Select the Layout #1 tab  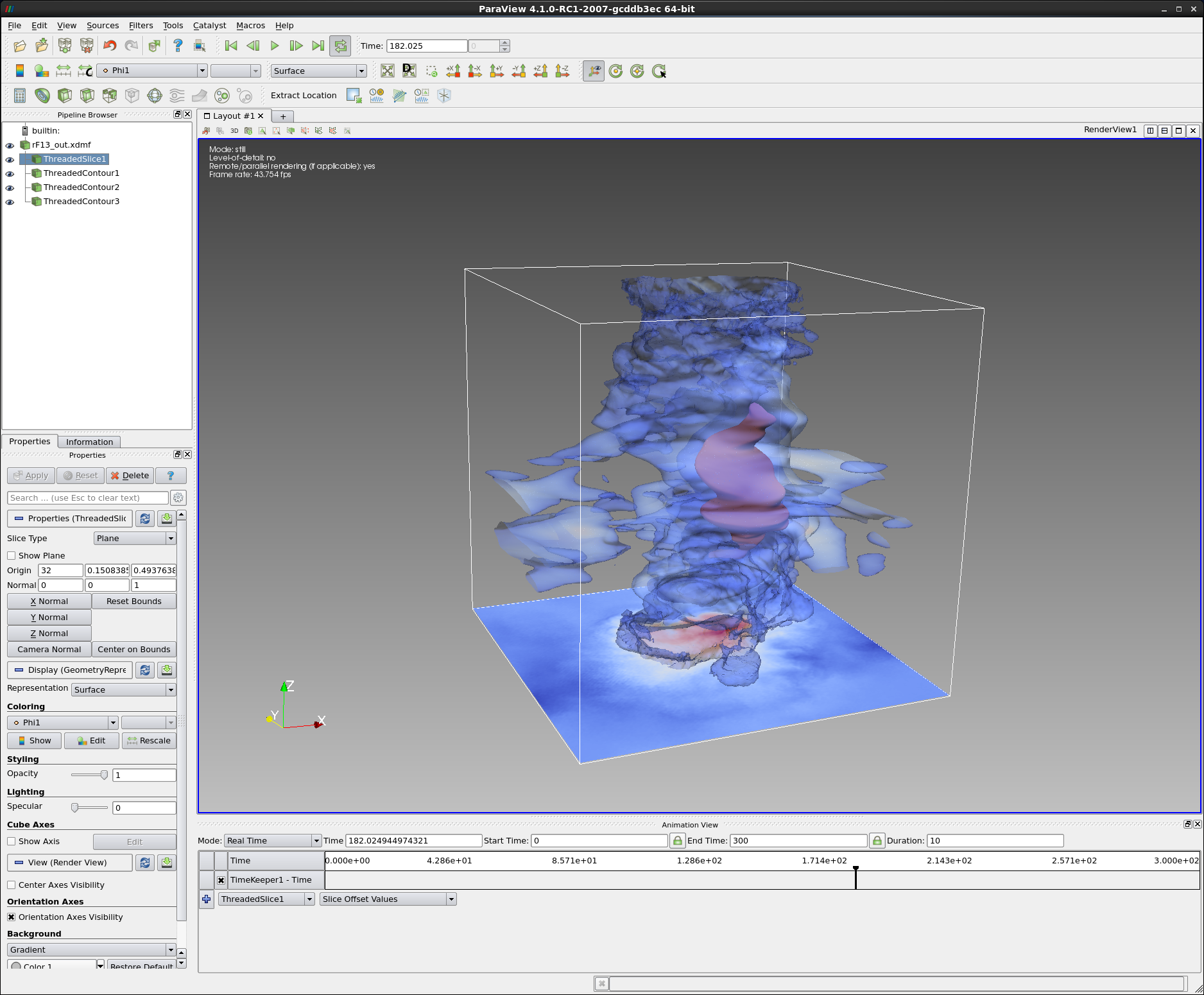(233, 116)
